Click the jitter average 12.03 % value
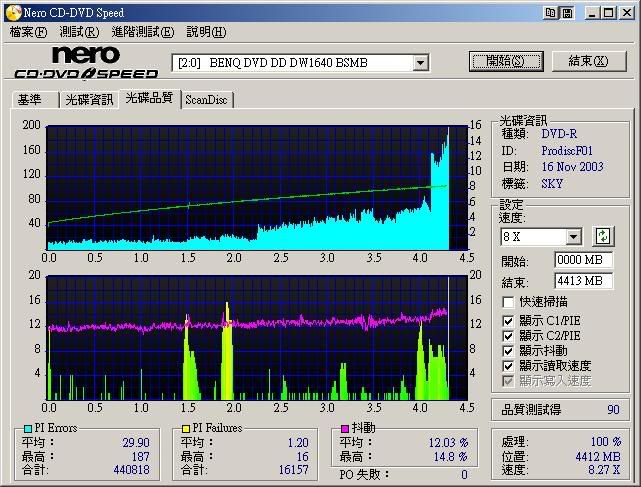Image resolution: width=641 pixels, height=487 pixels. click(448, 443)
